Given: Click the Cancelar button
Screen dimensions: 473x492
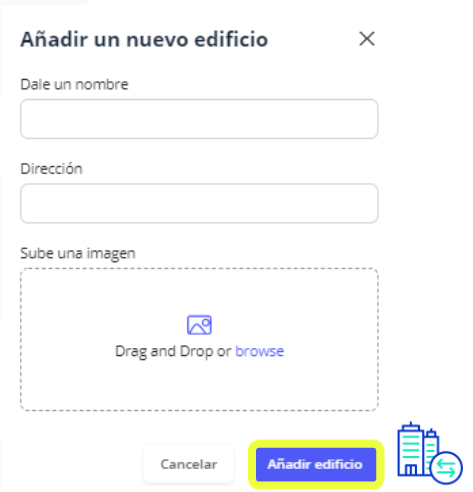Looking at the screenshot, I should [189, 464].
